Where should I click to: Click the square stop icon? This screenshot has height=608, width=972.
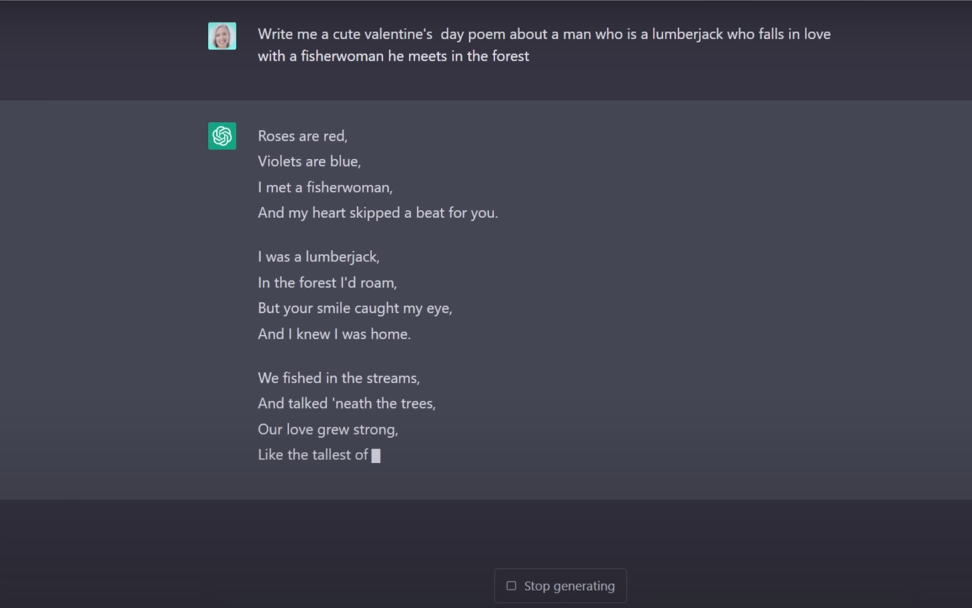[511, 586]
